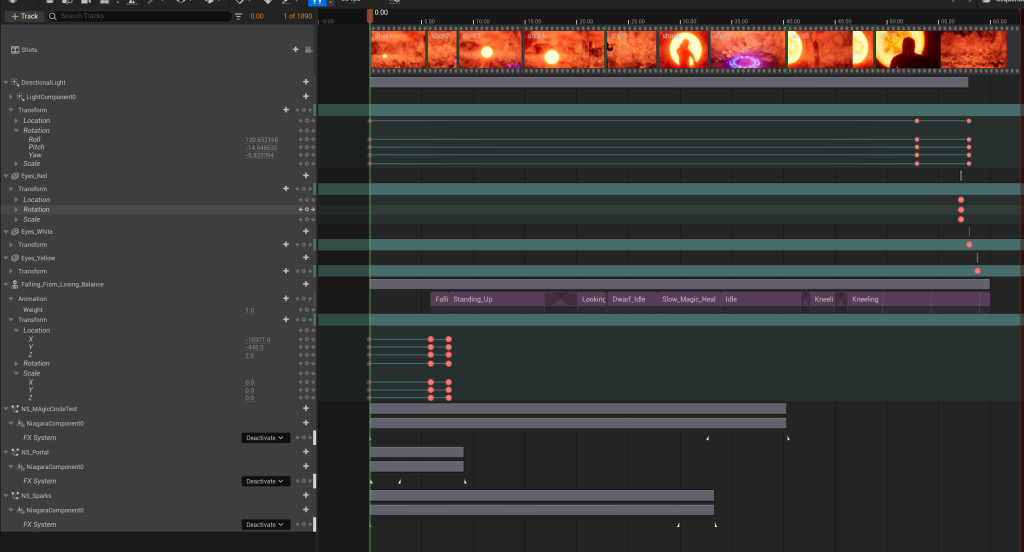1024x552 pixels.
Task: Add a key on the Eyes_Red Rotation row
Action: 306,210
